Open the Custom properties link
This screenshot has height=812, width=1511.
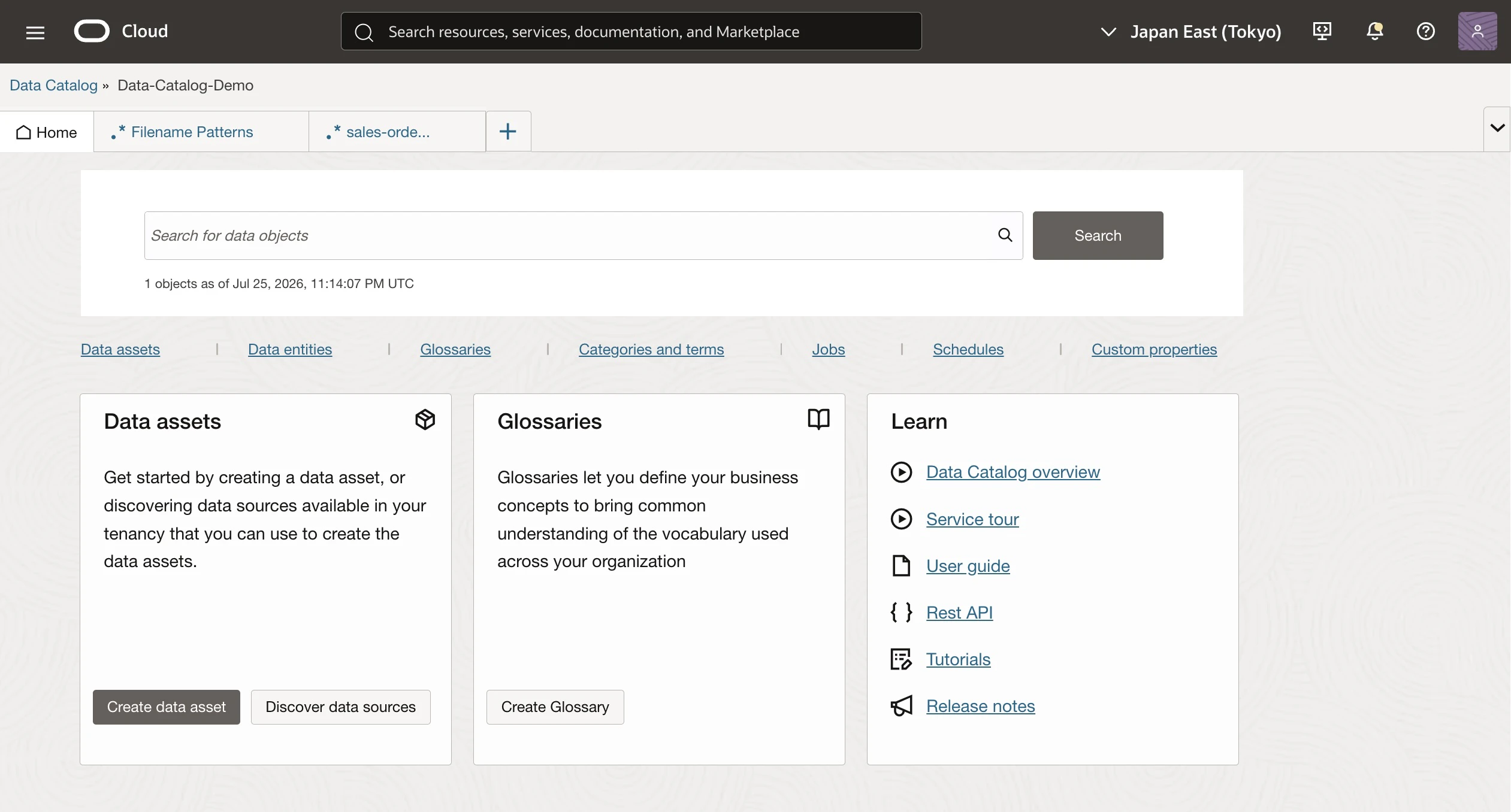pos(1154,349)
